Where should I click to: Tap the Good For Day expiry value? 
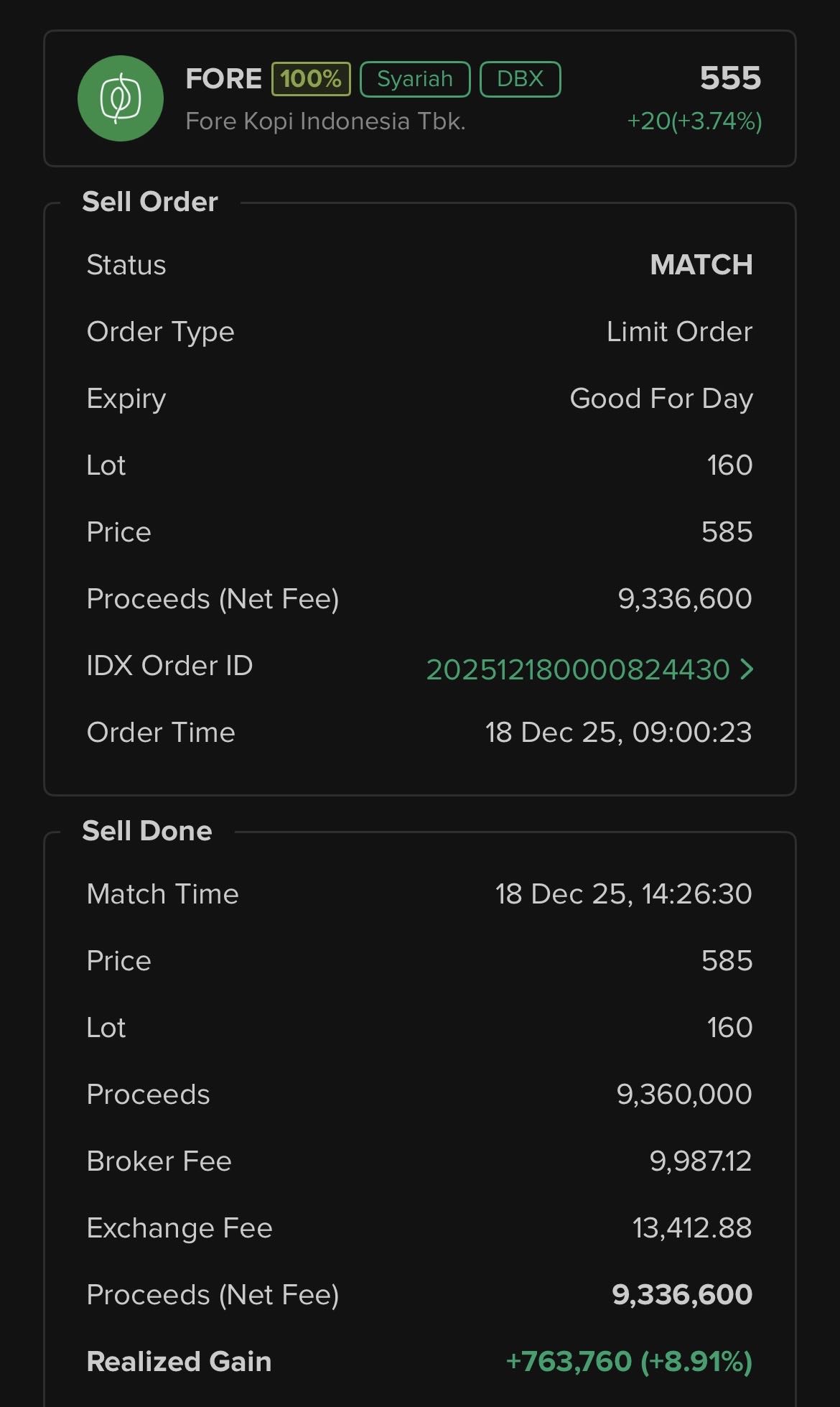[x=661, y=399]
